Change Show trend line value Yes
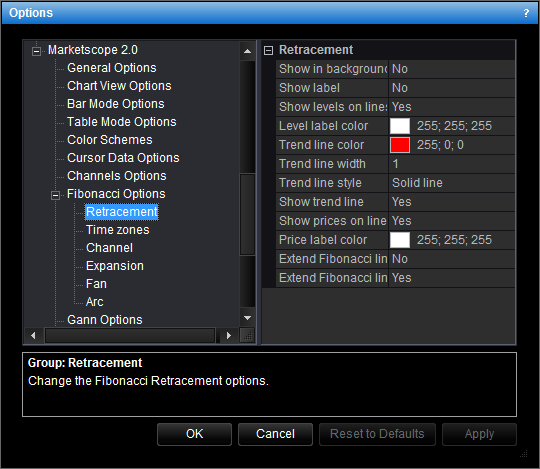The width and height of the screenshot is (540, 469). [452, 202]
